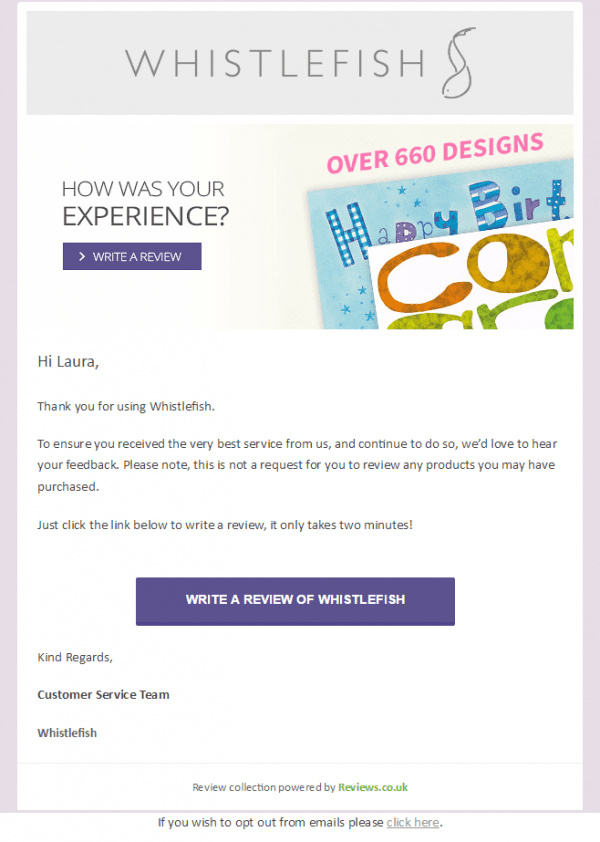Click the Hi Laura greeting line
The height and width of the screenshot is (842, 600).
click(68, 361)
